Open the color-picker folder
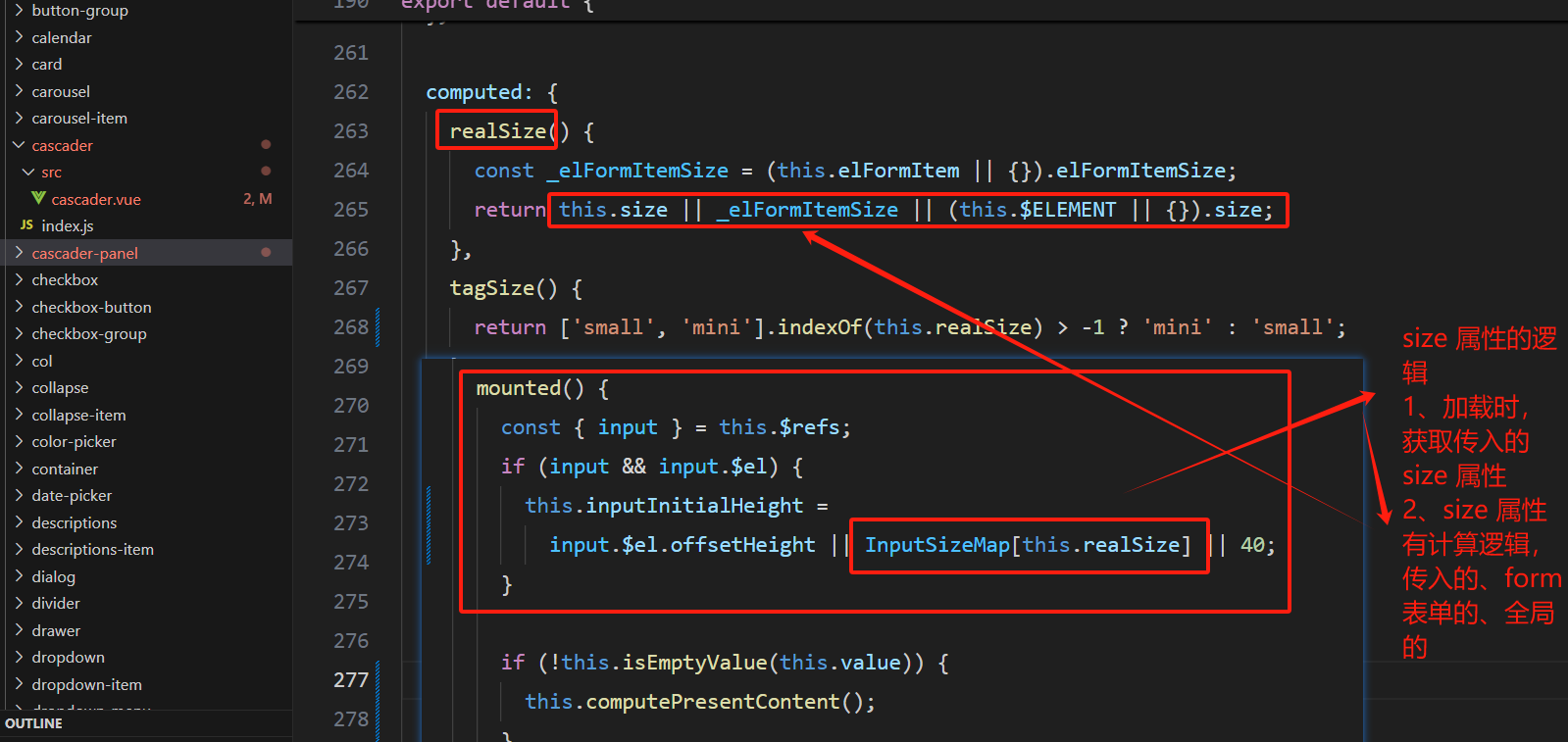This screenshot has height=742, width=1568. pyautogui.click(x=74, y=441)
